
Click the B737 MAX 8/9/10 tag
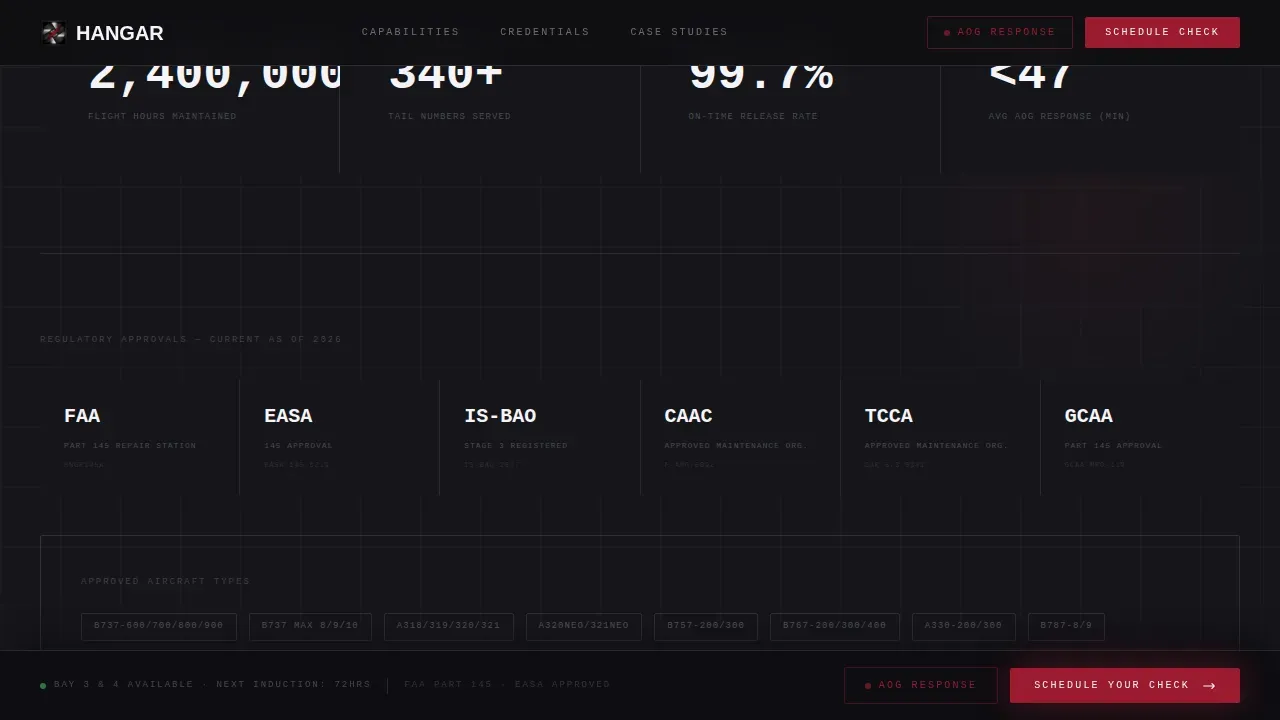(310, 626)
